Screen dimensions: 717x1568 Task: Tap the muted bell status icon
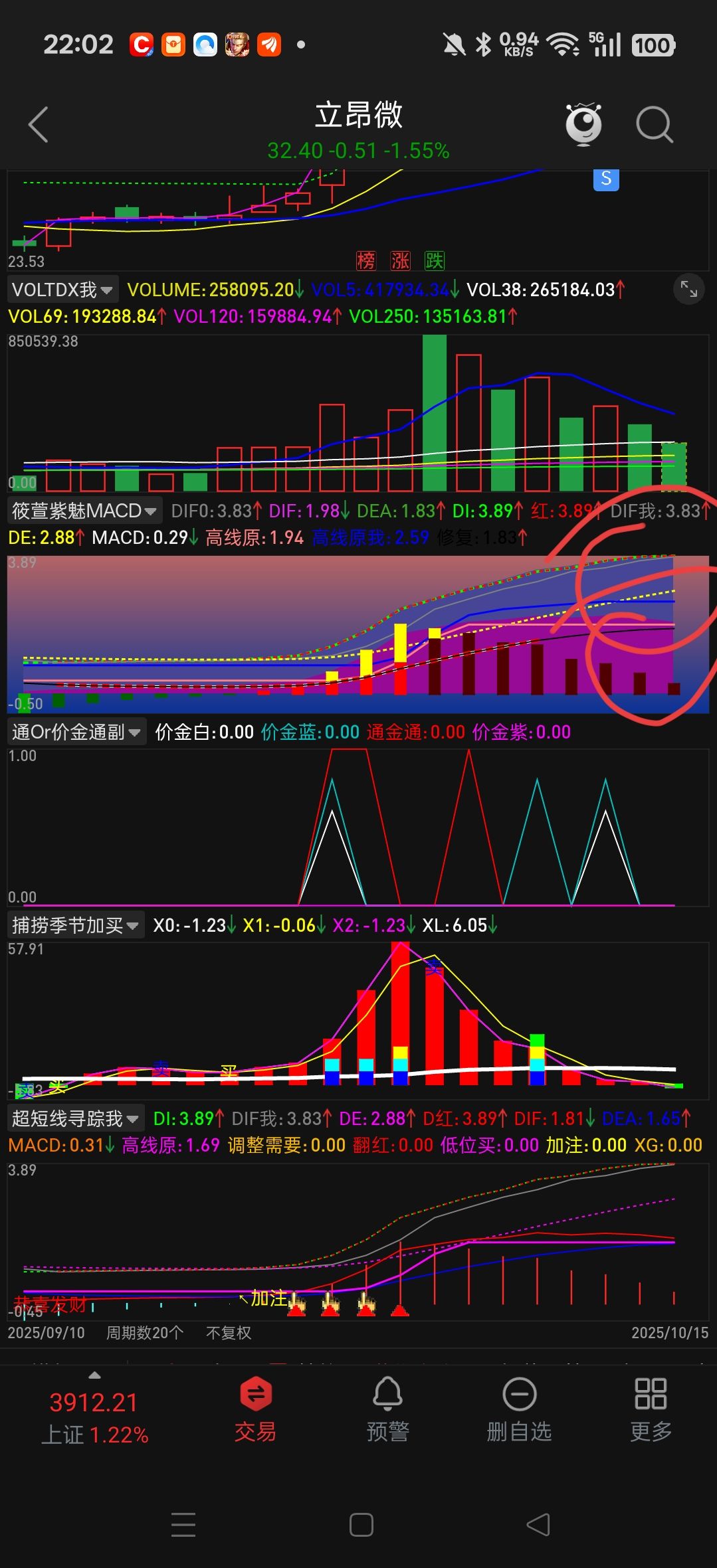click(x=455, y=45)
